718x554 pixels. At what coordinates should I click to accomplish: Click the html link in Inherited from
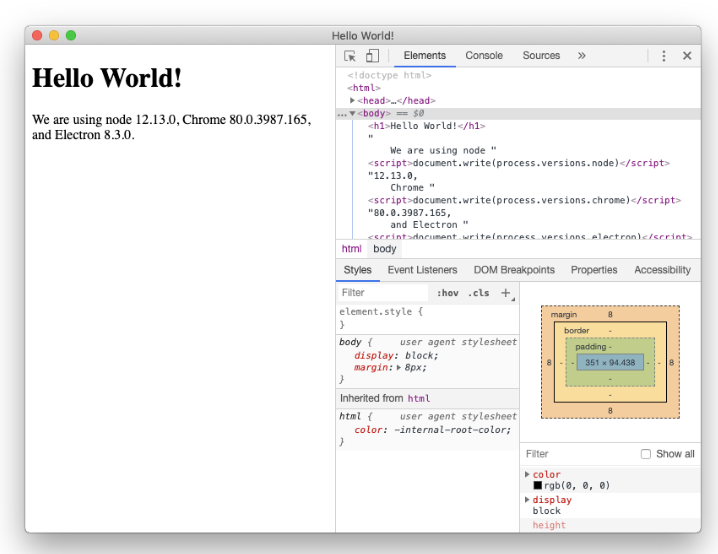419,399
